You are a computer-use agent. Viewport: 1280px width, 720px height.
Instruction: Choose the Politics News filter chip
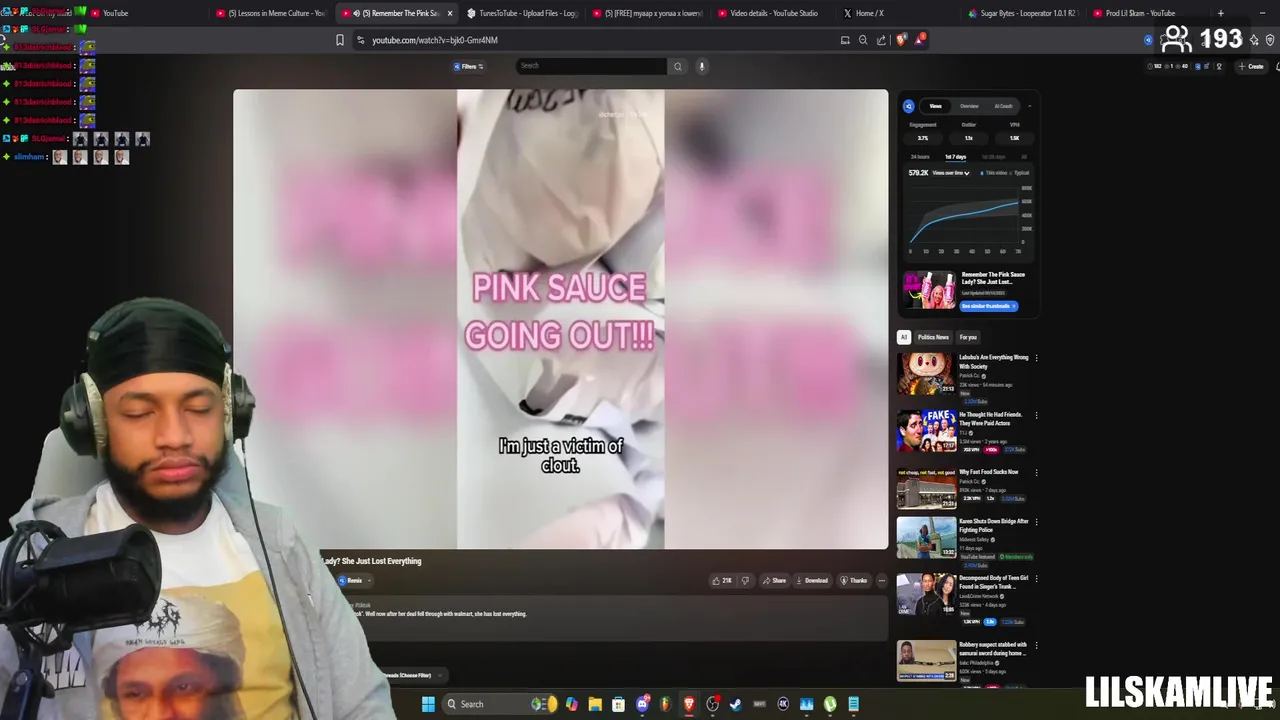point(933,337)
